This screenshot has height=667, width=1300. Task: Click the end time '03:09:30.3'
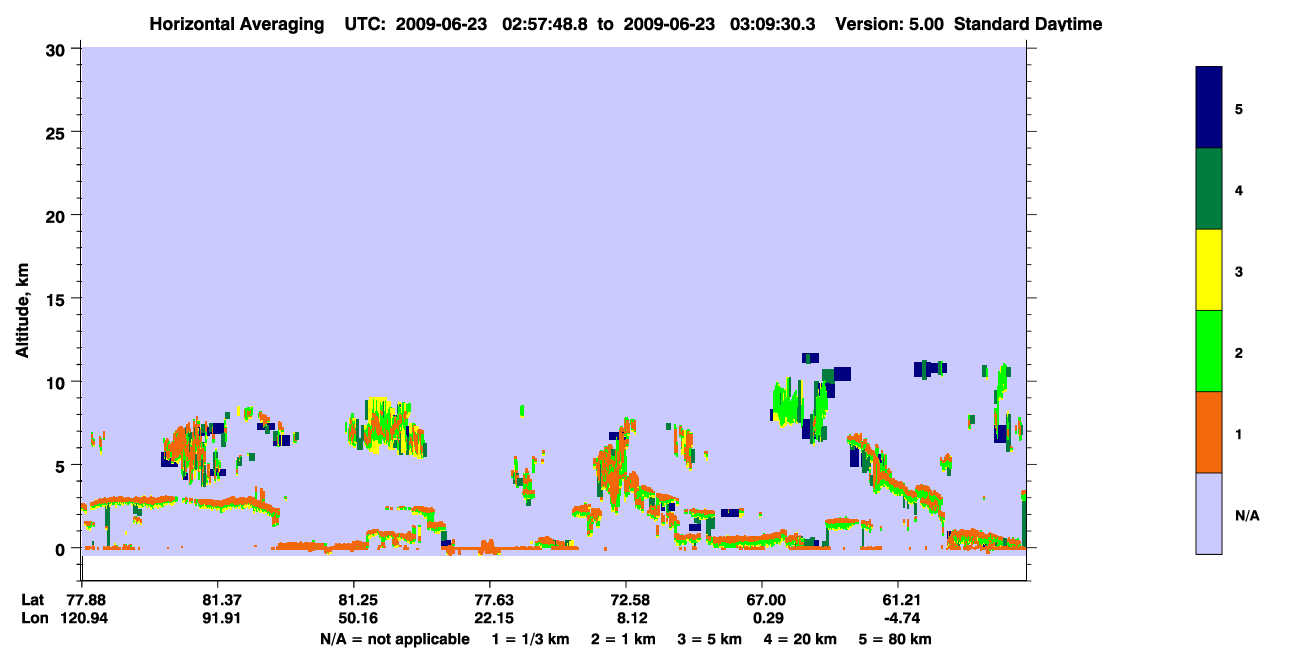[x=775, y=23]
